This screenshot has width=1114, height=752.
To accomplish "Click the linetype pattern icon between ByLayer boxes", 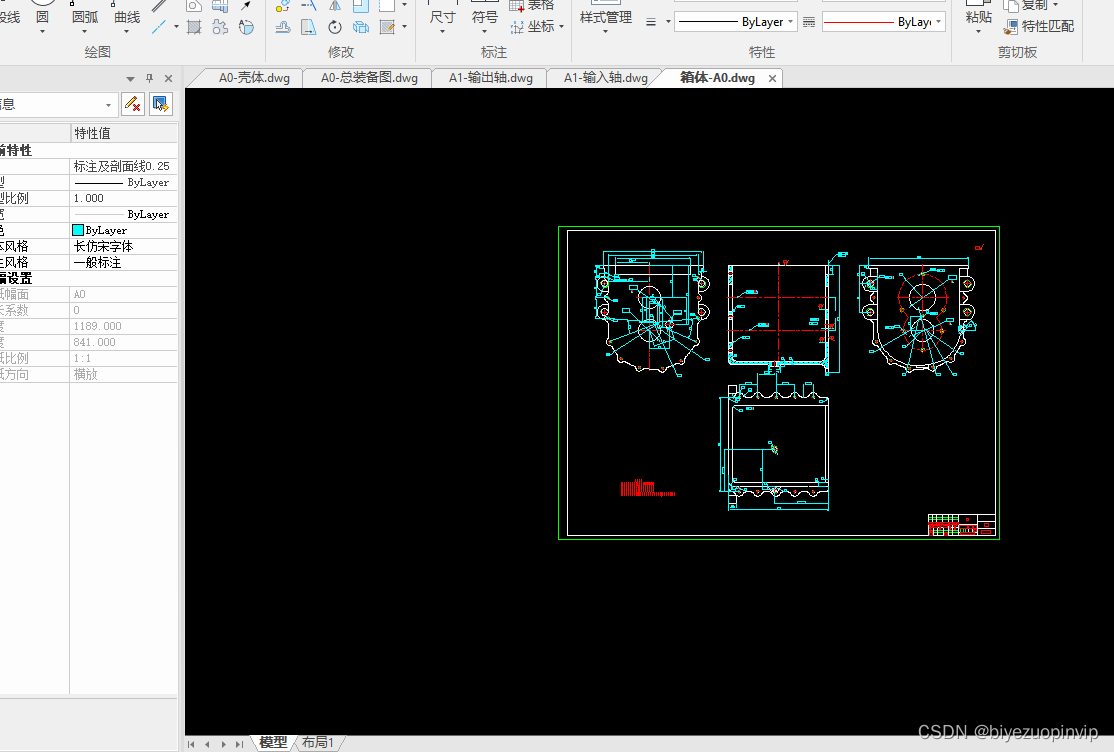I will (809, 22).
